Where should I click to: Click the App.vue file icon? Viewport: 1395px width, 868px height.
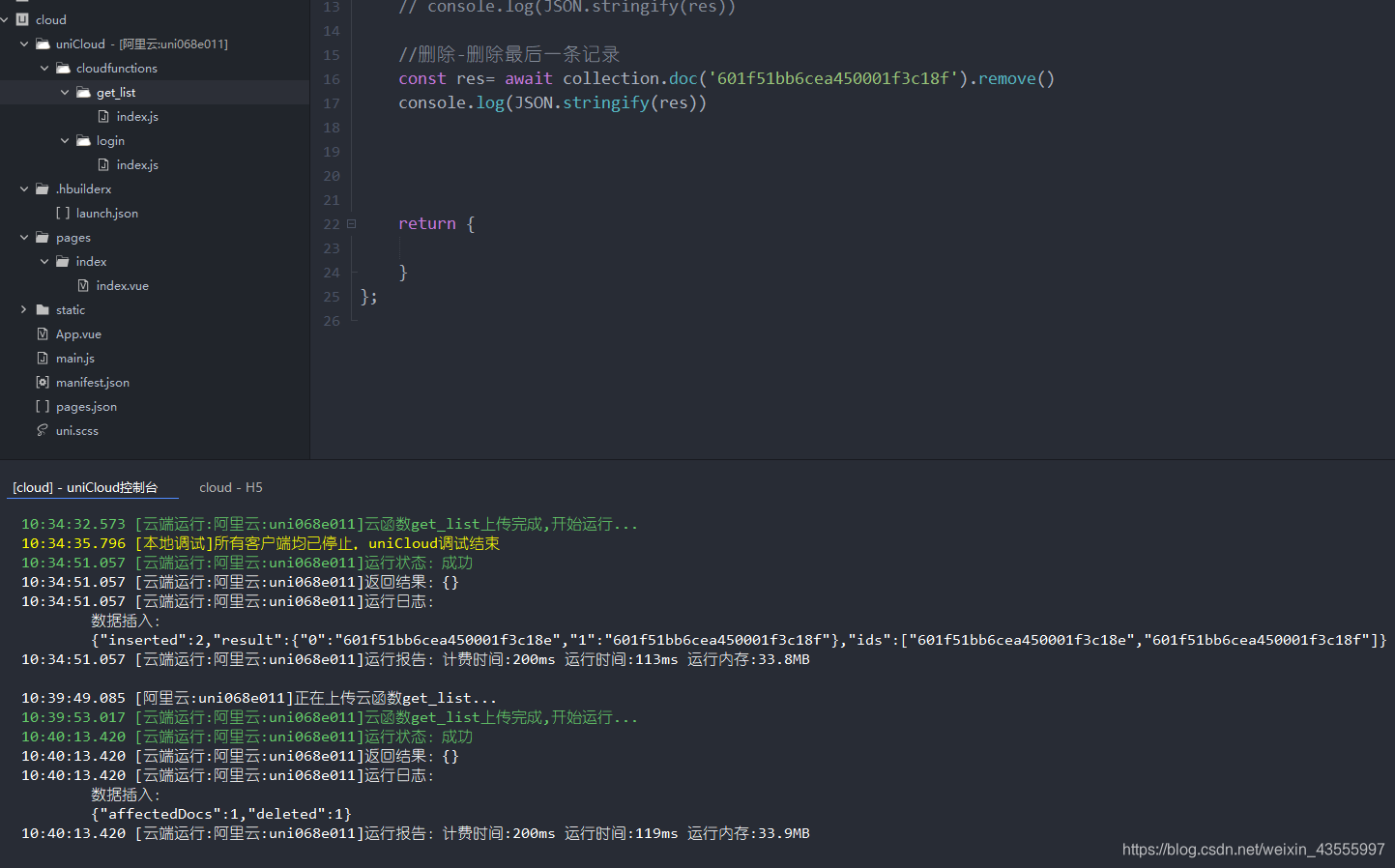tap(43, 333)
